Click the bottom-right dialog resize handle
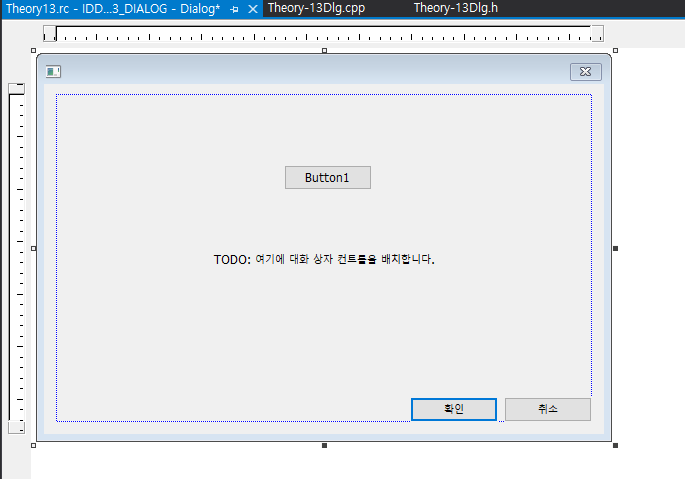Viewport: 685px width, 479px height. pos(616,445)
